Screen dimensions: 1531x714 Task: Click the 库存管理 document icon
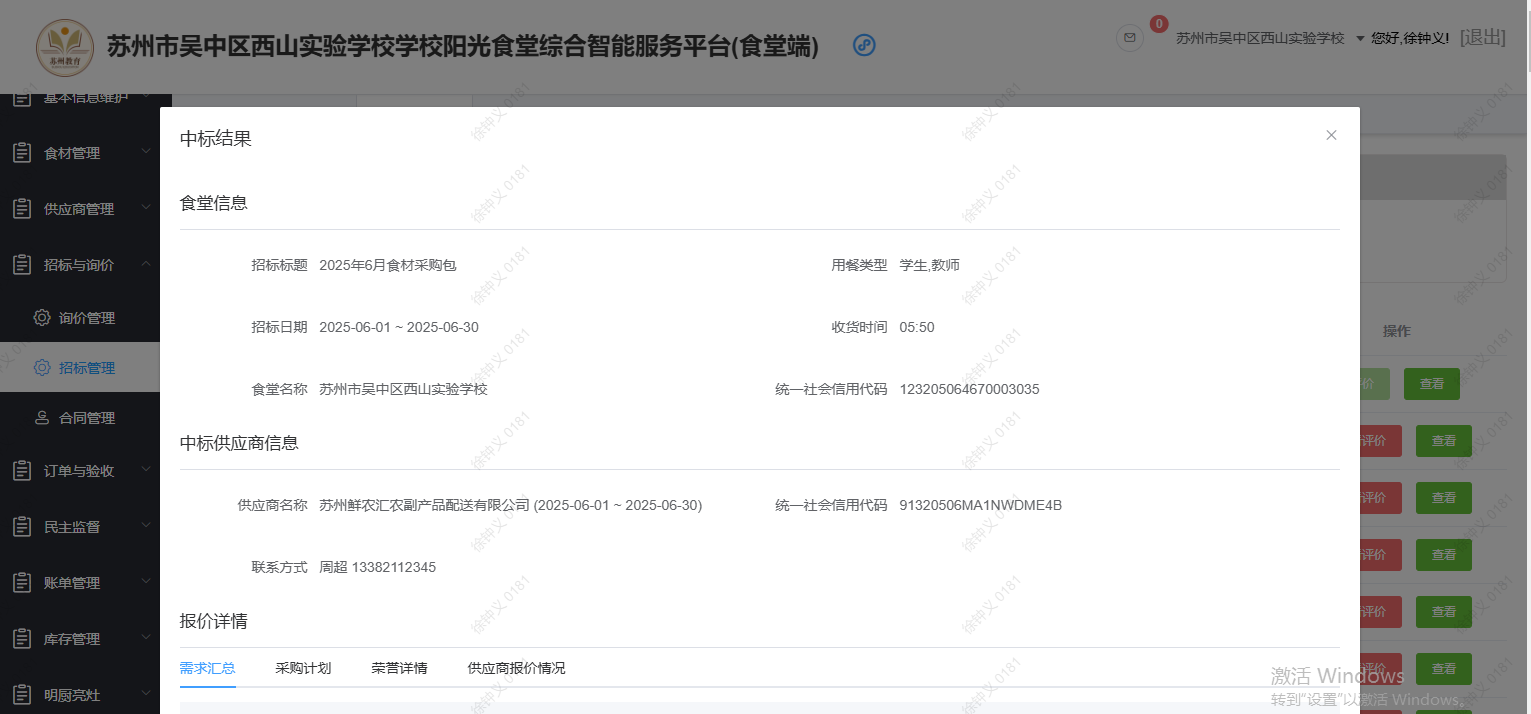[22, 638]
